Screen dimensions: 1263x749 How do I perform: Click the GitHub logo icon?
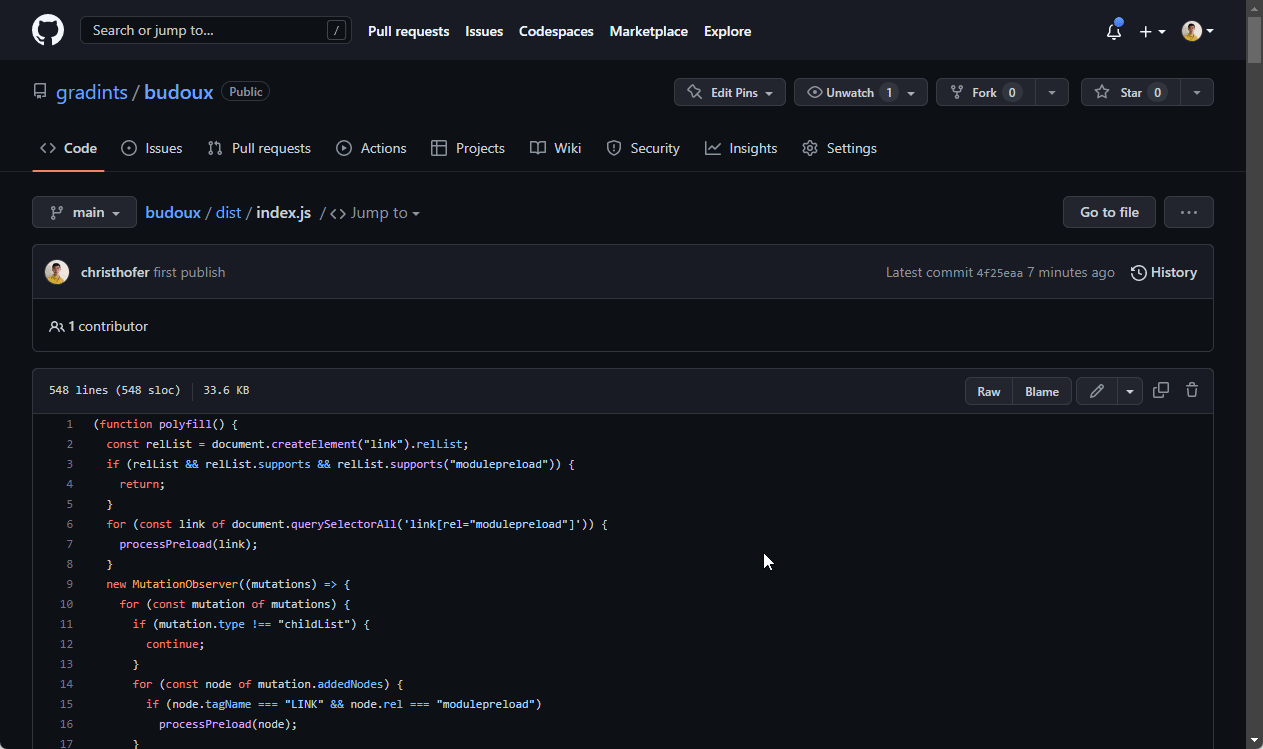coord(48,30)
